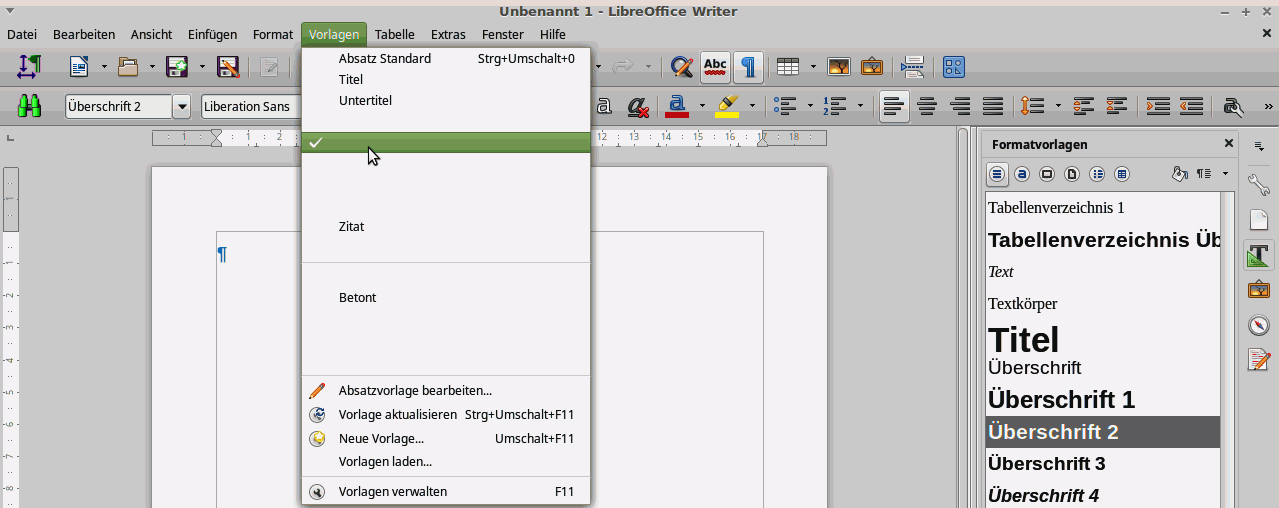Open the Bearbeiten menu
1279x508 pixels.
coord(84,34)
